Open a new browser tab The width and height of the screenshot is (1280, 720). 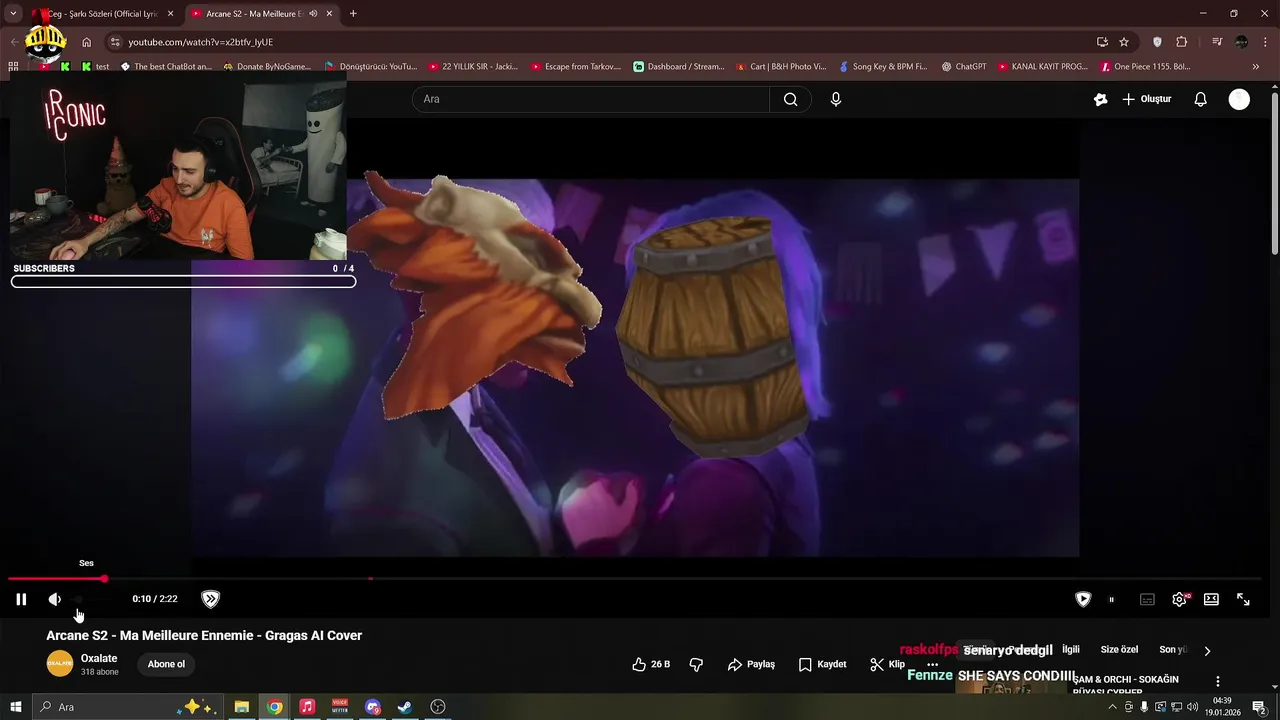353,14
